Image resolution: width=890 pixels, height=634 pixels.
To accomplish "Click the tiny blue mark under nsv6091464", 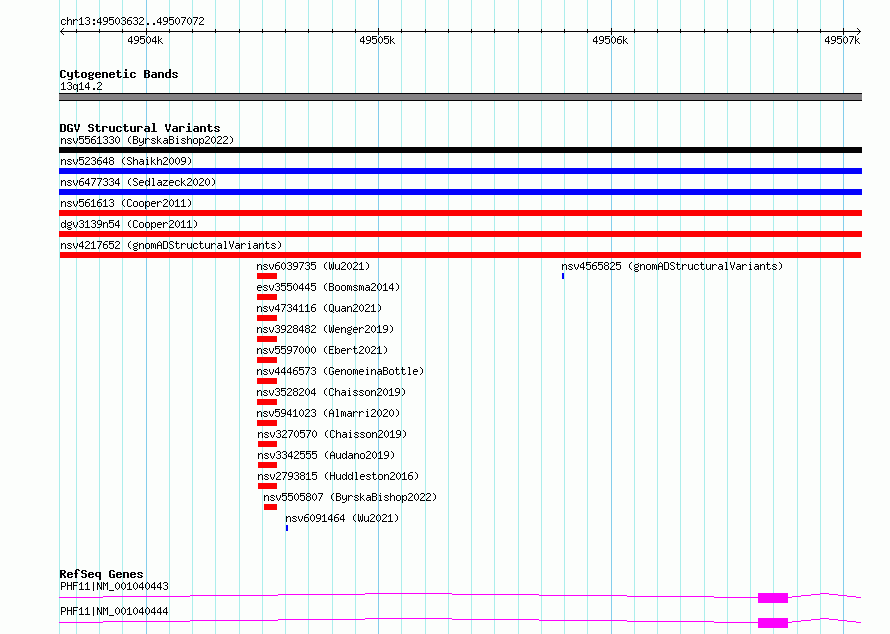I will click(287, 528).
